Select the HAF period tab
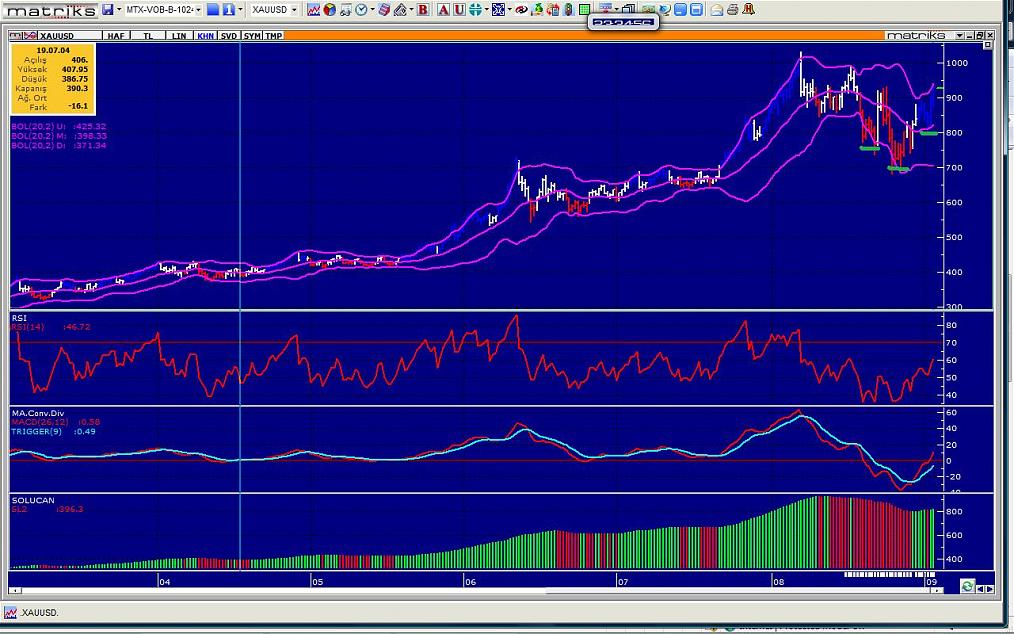Screen dimensions: 1014x634 point(116,35)
